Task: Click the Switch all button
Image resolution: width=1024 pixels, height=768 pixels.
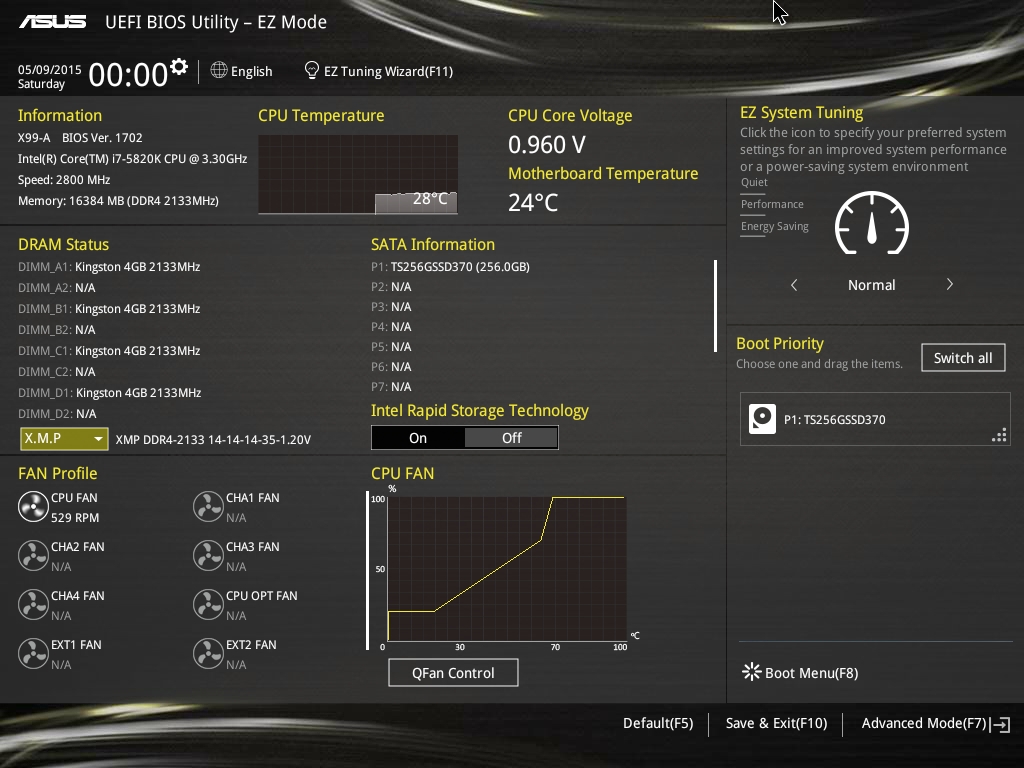Action: 963,358
